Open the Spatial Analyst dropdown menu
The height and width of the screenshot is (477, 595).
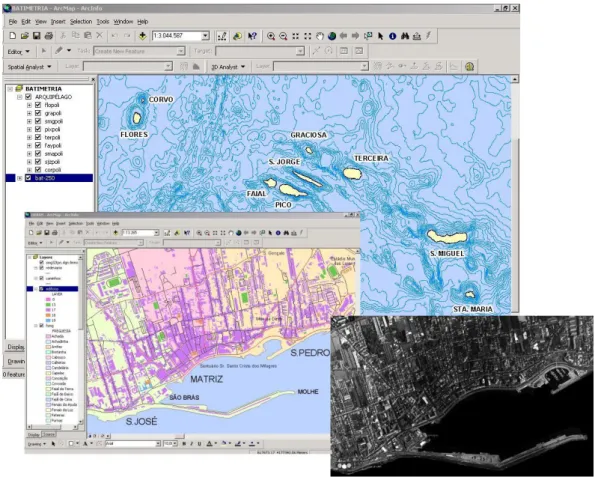point(29,67)
